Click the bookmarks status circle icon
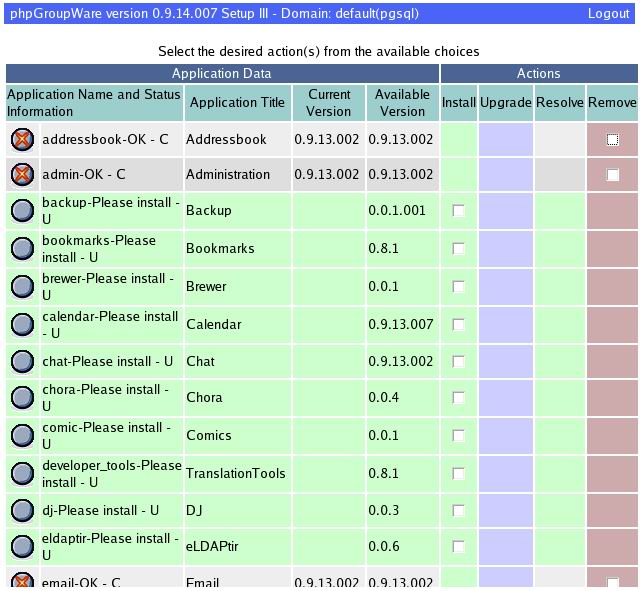641x591 pixels. click(x=22, y=249)
